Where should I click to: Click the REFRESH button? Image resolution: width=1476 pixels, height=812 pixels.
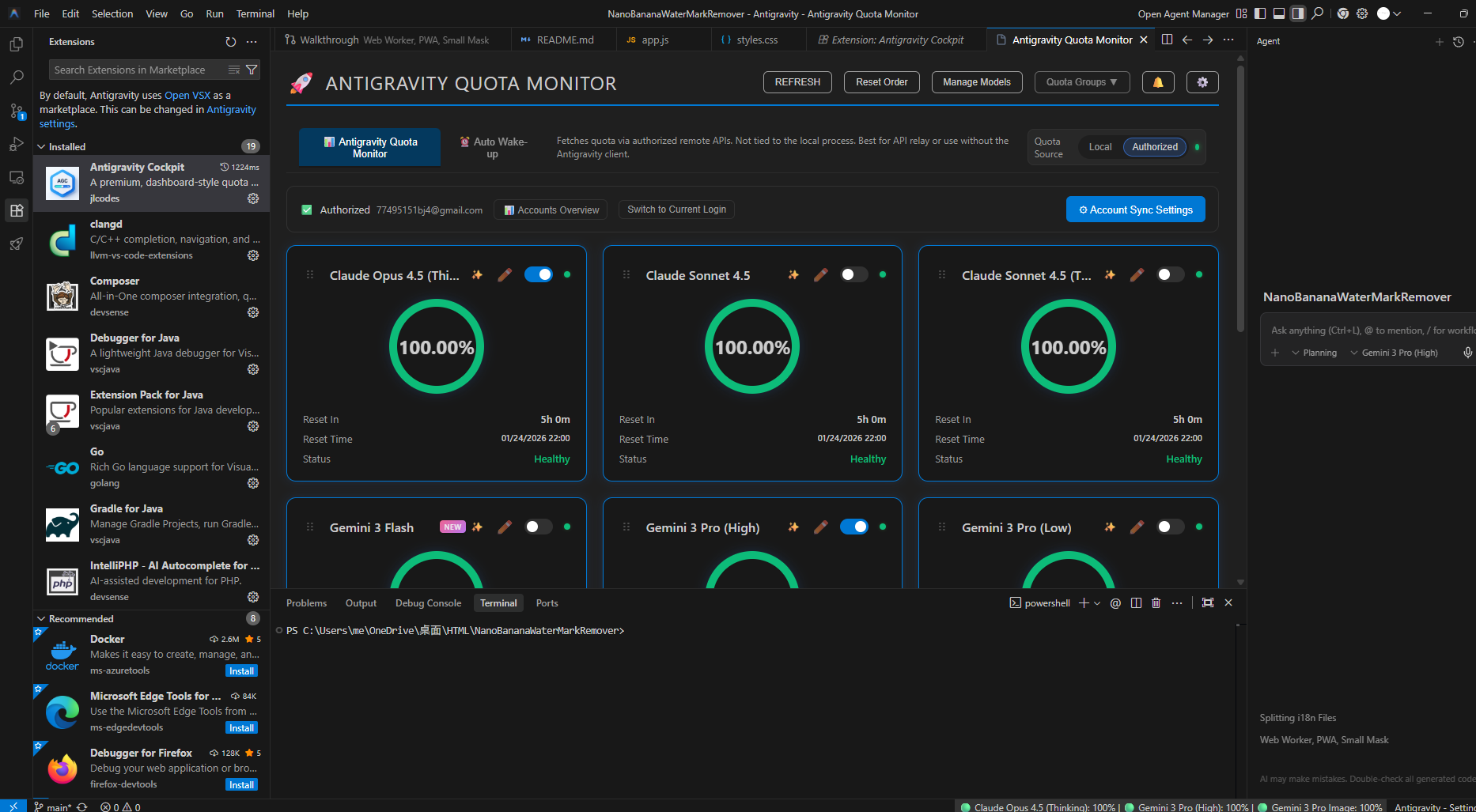797,82
